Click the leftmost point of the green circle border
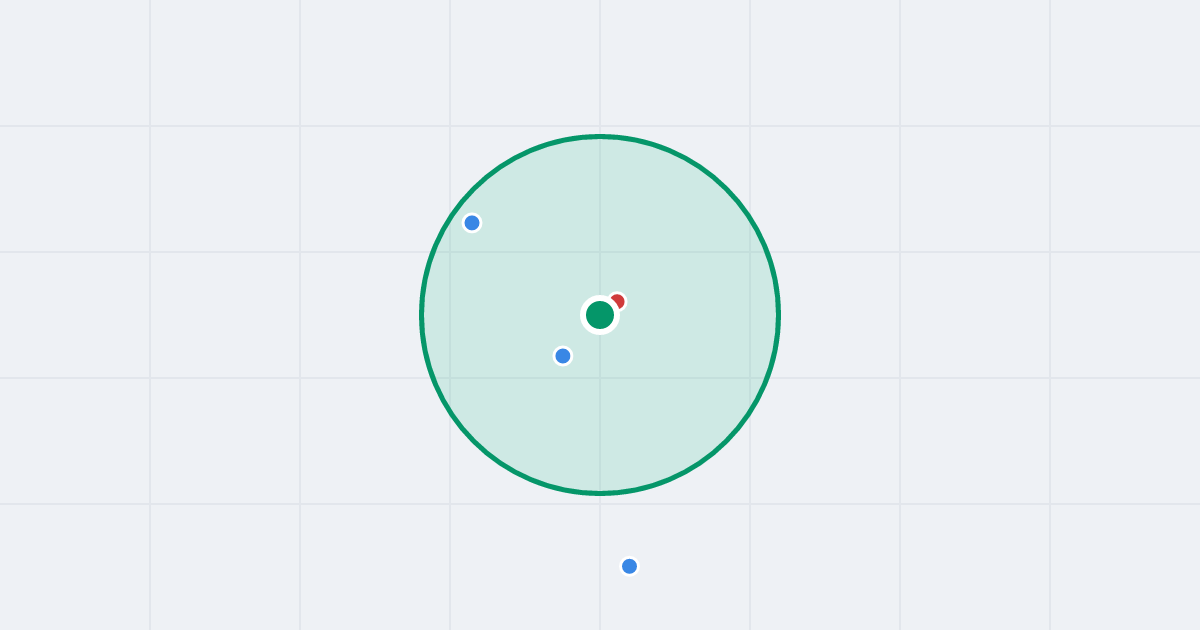The width and height of the screenshot is (1200, 630). tap(422, 315)
